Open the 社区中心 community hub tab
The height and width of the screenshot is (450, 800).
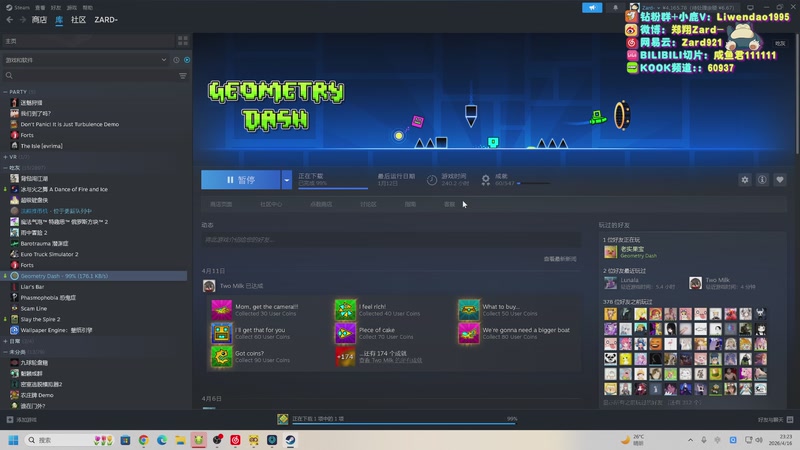pyautogui.click(x=271, y=204)
